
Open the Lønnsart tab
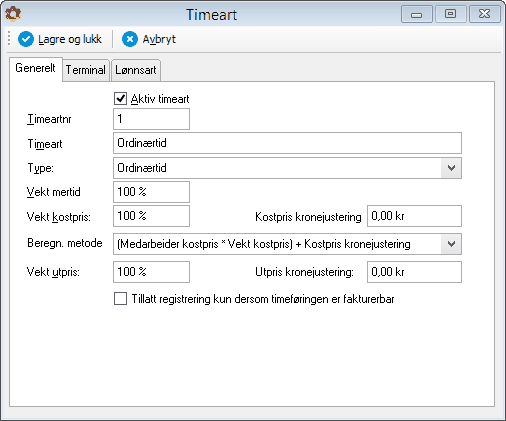[136, 70]
